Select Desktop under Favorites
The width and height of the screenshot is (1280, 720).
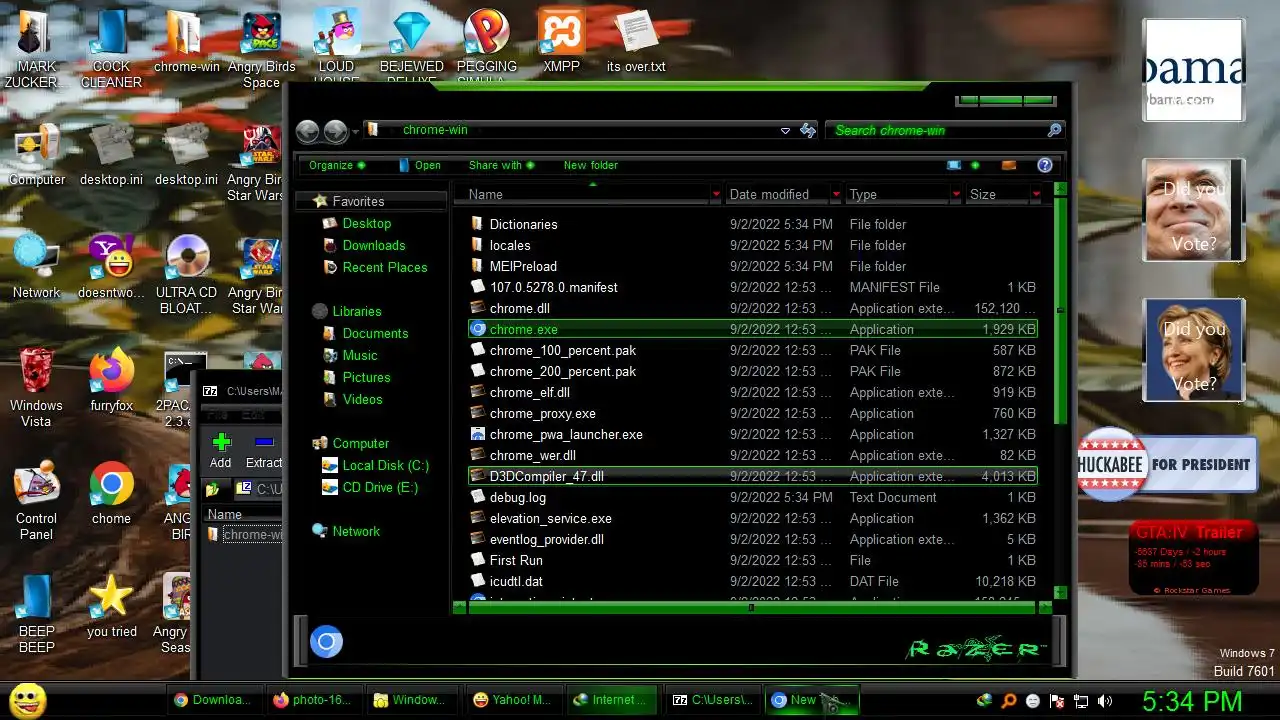(x=366, y=223)
